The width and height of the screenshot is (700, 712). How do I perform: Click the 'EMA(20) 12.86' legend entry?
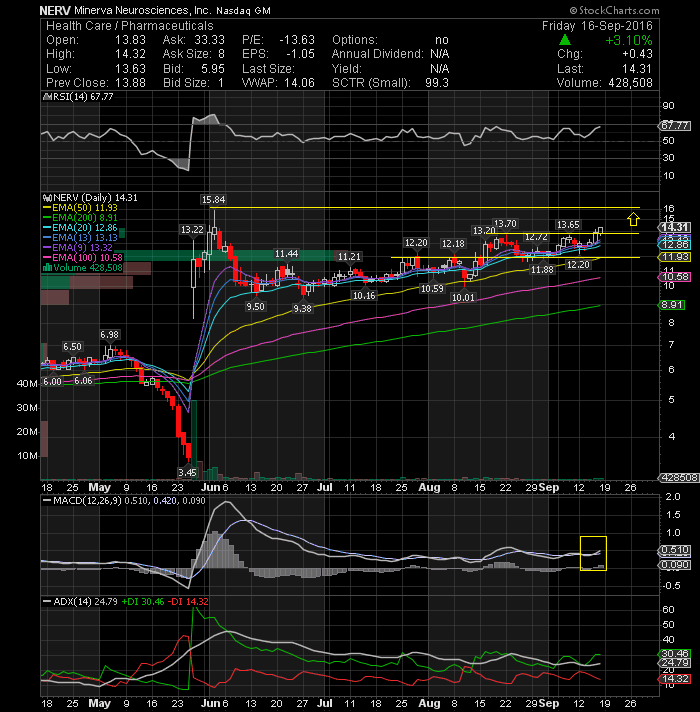(84, 227)
